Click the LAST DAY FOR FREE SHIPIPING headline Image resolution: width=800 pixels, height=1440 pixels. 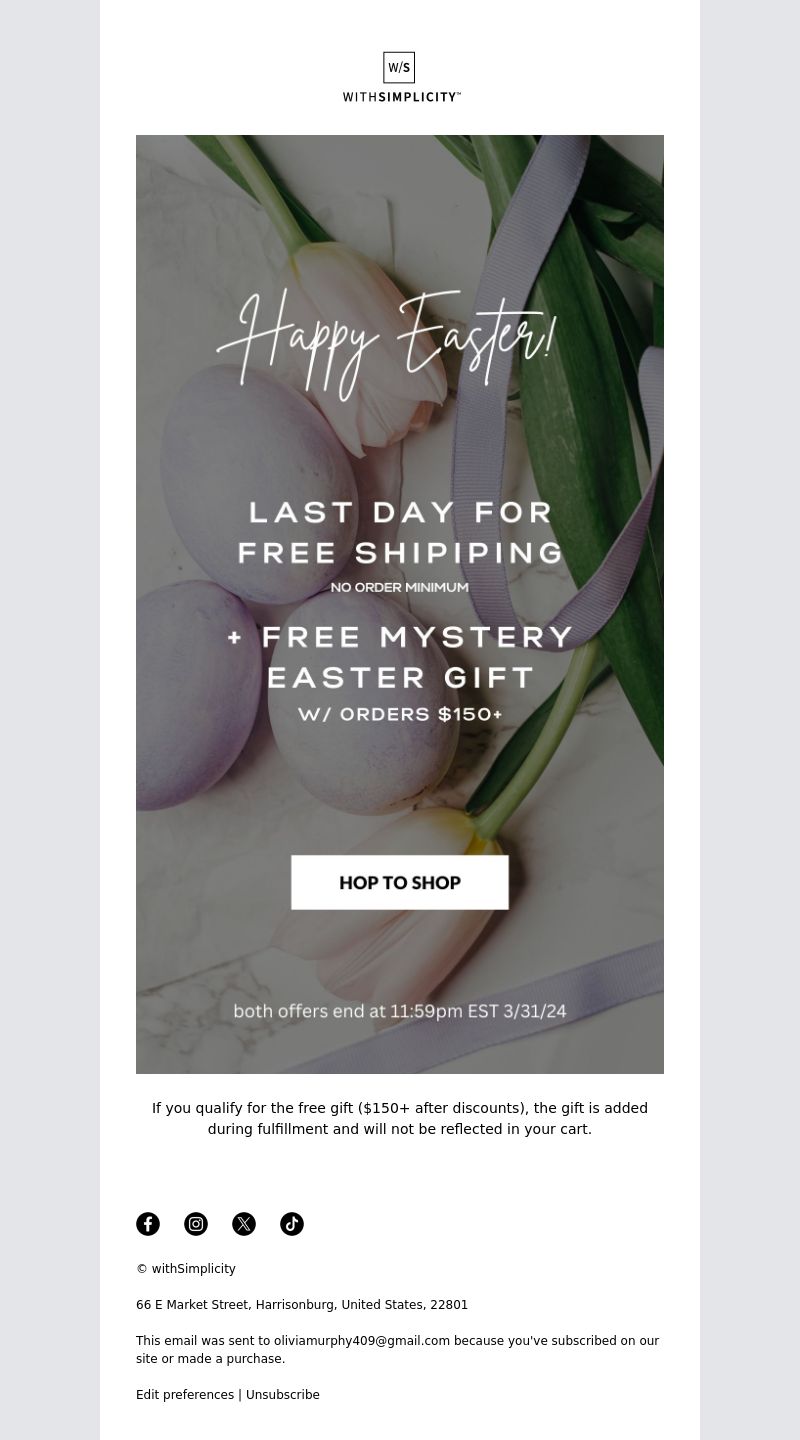click(x=400, y=532)
